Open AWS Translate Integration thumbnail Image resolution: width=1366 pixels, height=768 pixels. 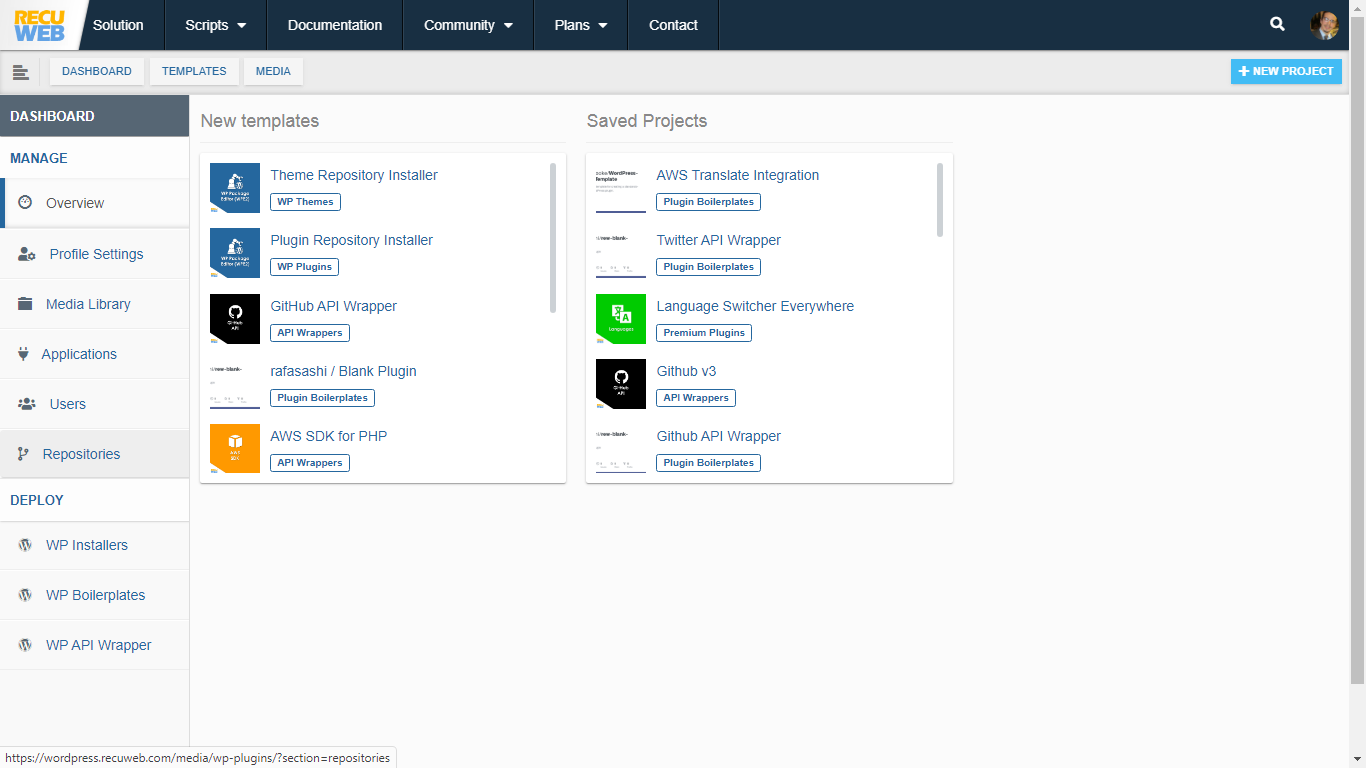point(621,188)
